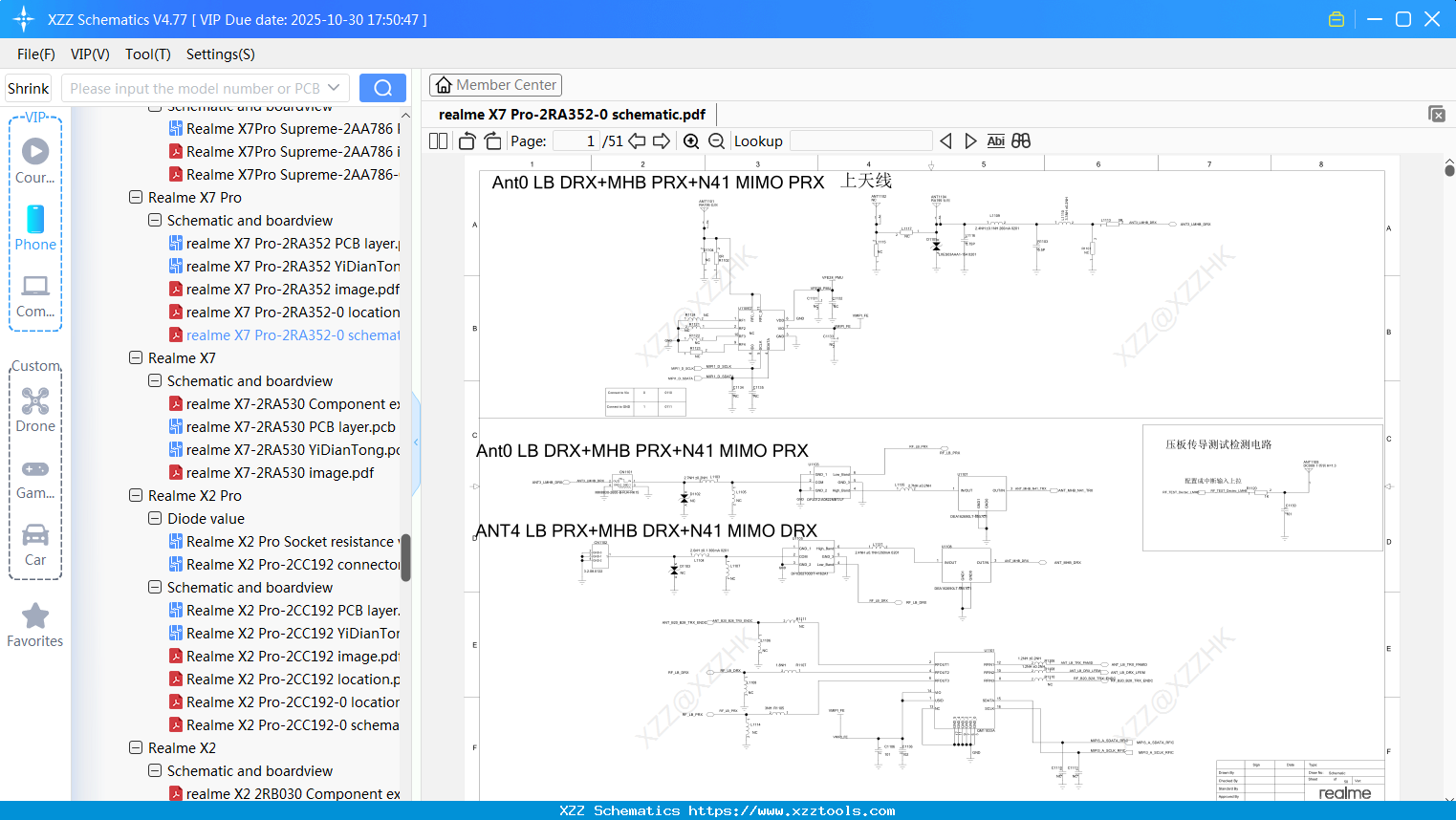Rotate the page counterclockwise
The height and width of the screenshot is (820, 1456).
(x=467, y=141)
